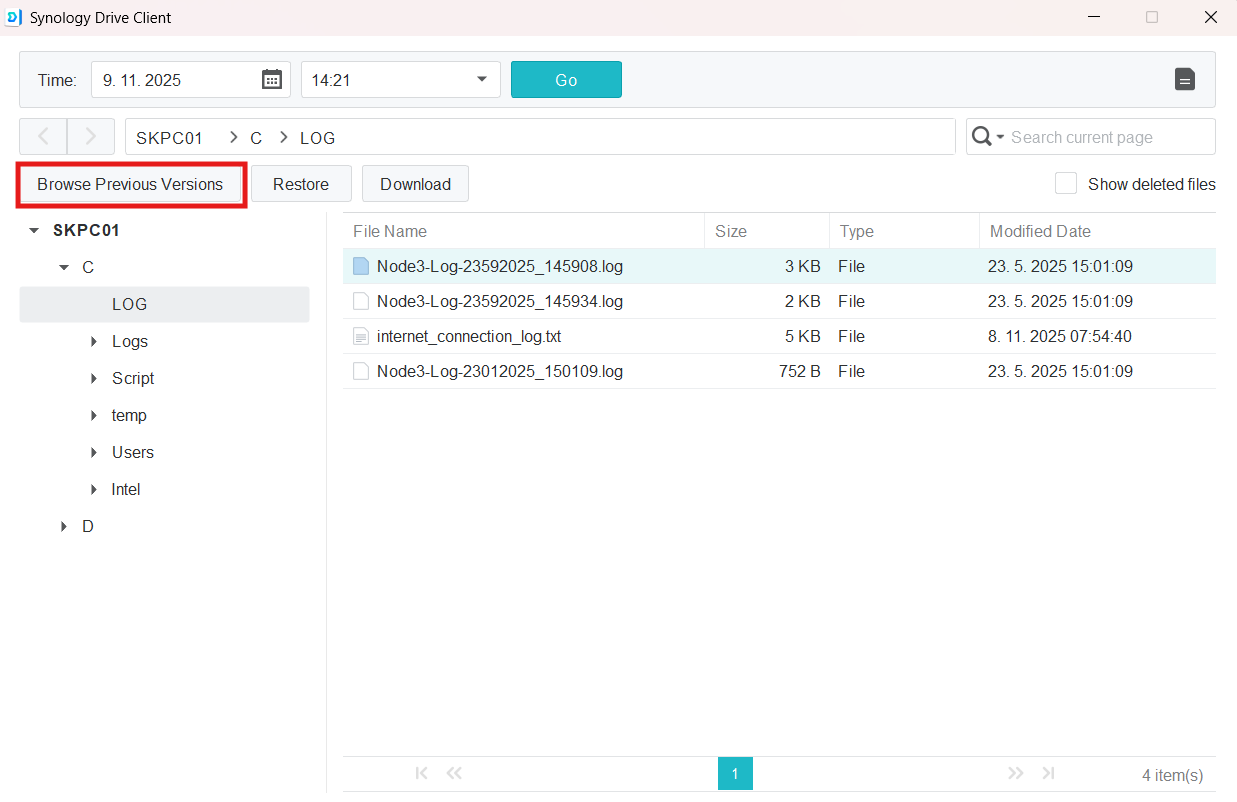Screen dimensions: 1237x802
Task: Sort by File Name column header
Action: tap(390, 231)
